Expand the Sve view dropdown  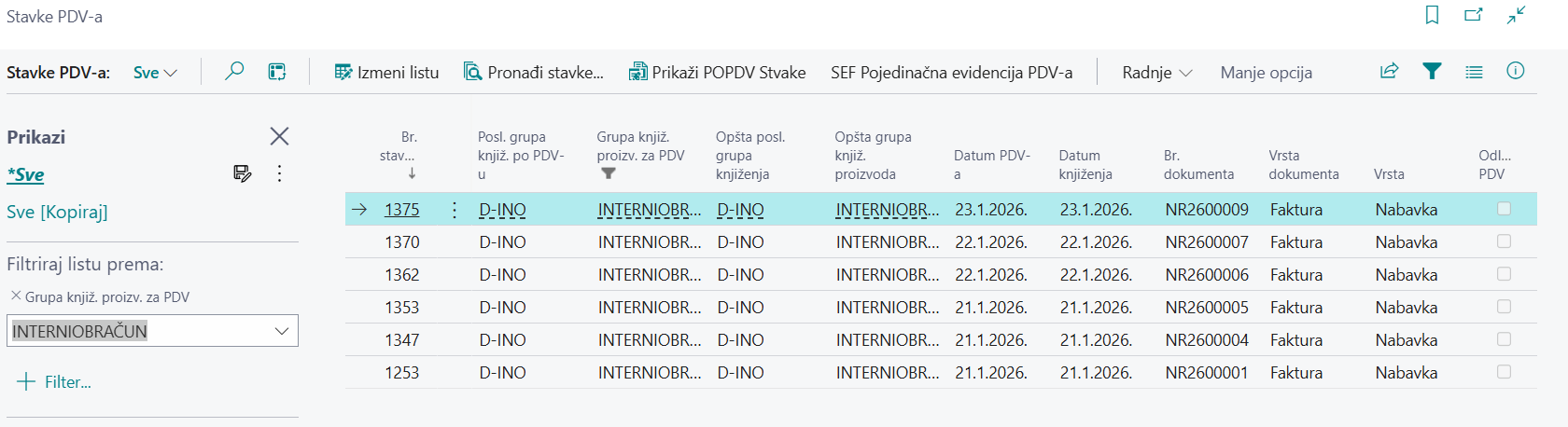click(x=155, y=73)
